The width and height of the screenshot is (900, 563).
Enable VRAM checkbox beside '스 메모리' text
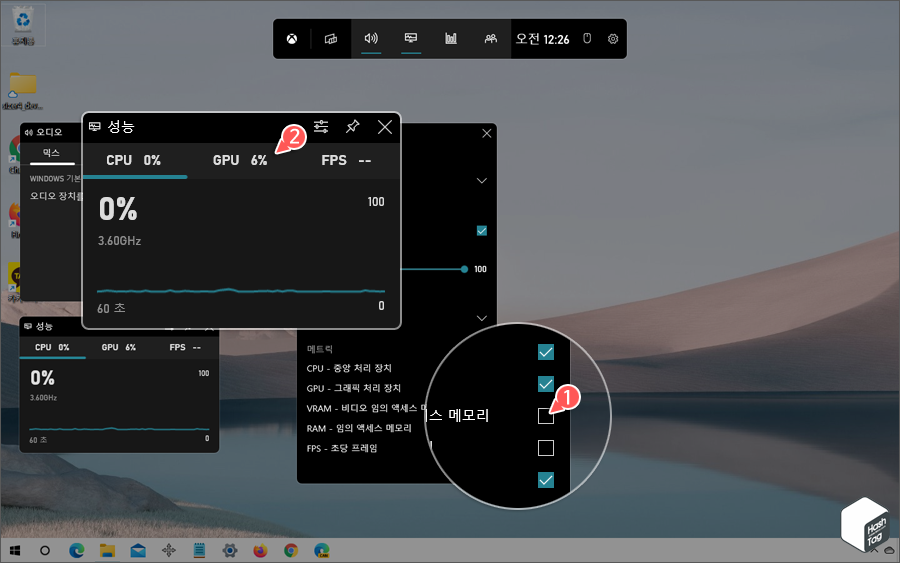coord(546,416)
